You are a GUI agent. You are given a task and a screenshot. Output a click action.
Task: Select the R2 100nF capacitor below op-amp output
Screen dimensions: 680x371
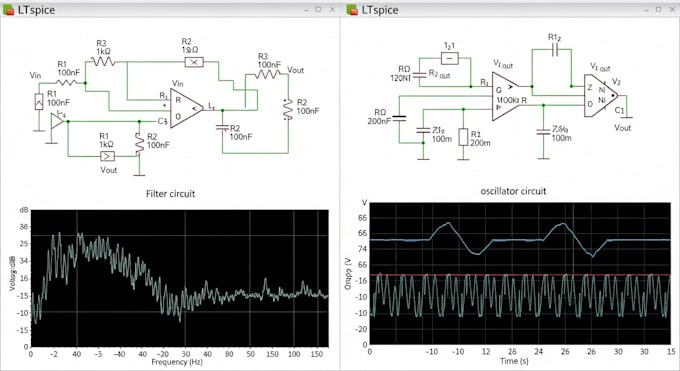[222, 128]
